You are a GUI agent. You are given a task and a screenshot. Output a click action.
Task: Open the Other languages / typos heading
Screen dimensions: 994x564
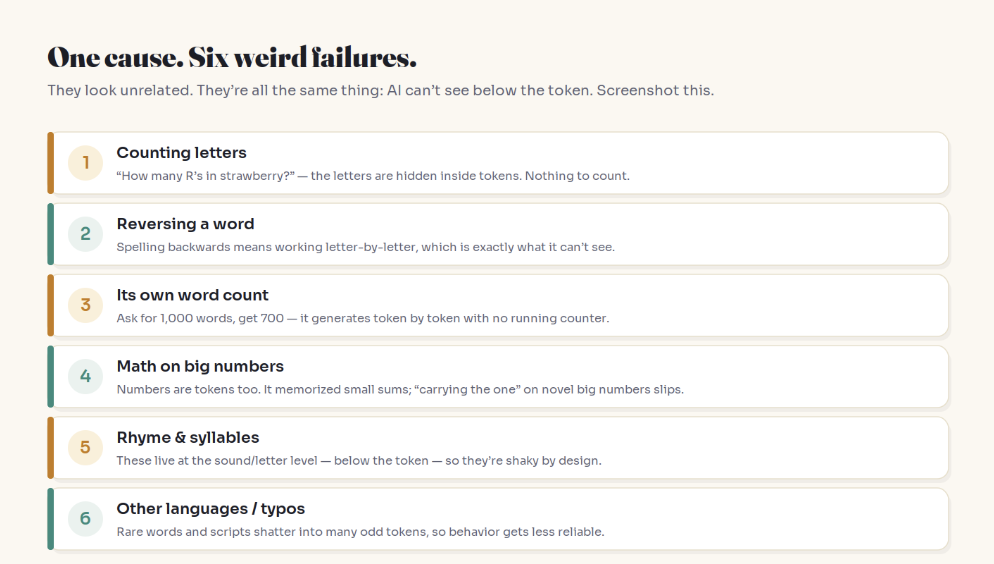210,509
